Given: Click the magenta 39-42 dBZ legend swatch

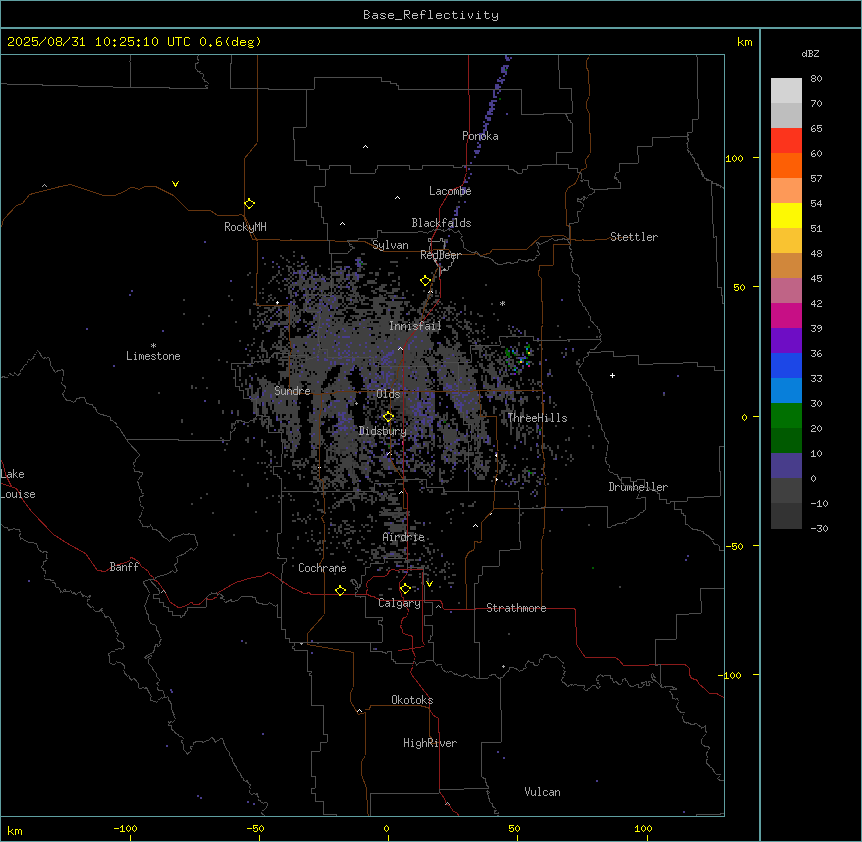Looking at the screenshot, I should tap(786, 315).
